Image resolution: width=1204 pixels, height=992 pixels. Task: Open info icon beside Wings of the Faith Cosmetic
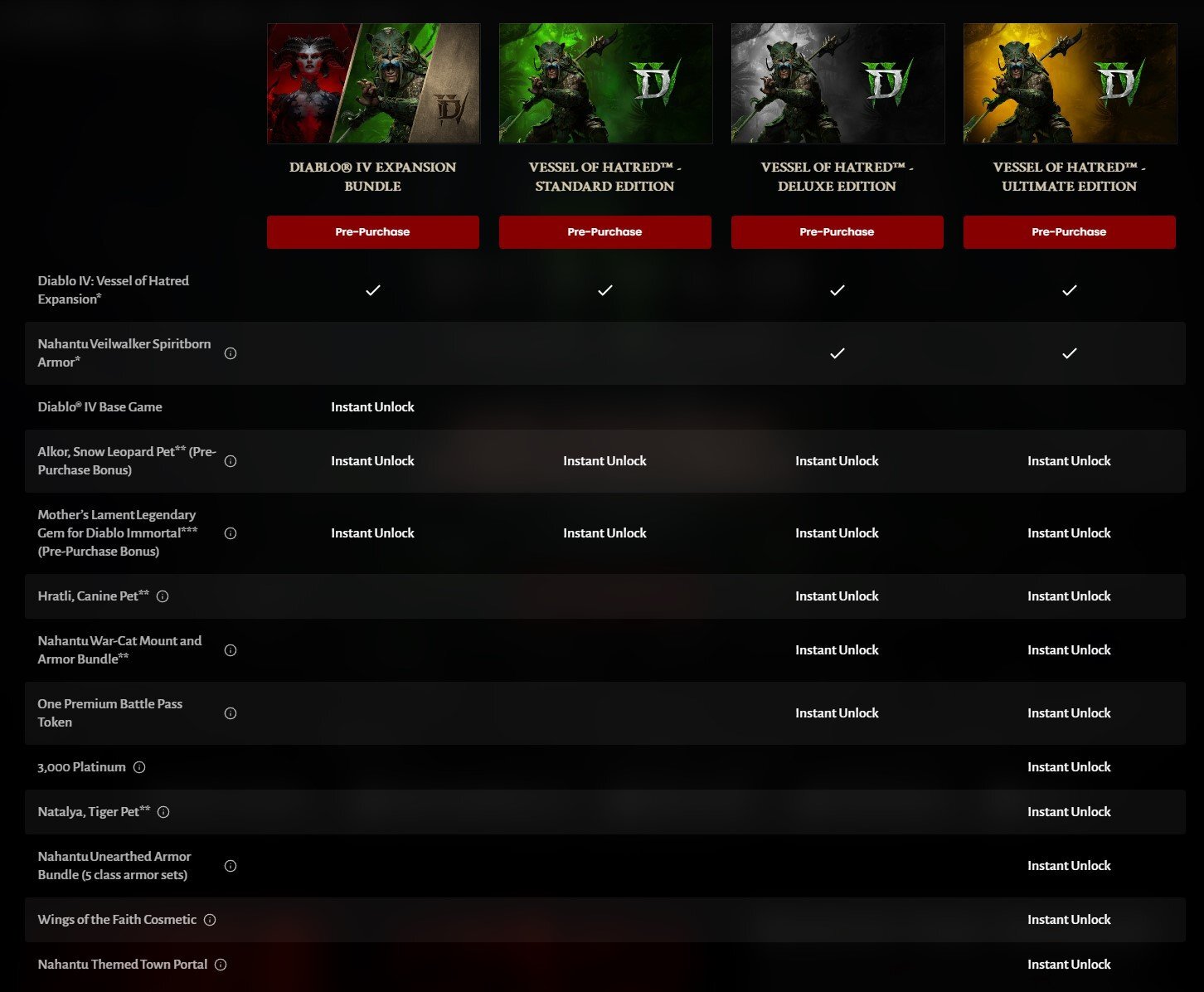coord(210,920)
